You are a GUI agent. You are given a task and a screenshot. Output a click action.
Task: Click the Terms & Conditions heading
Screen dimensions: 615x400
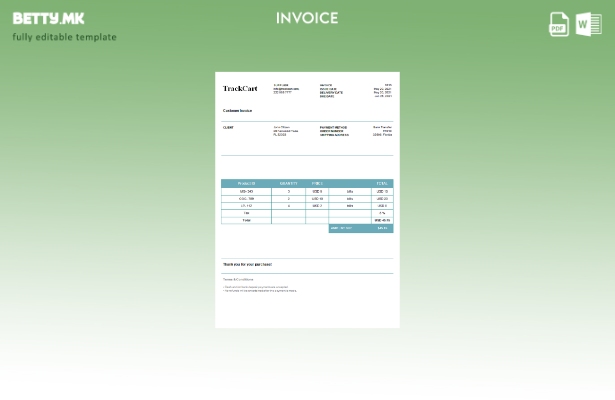pos(238,279)
